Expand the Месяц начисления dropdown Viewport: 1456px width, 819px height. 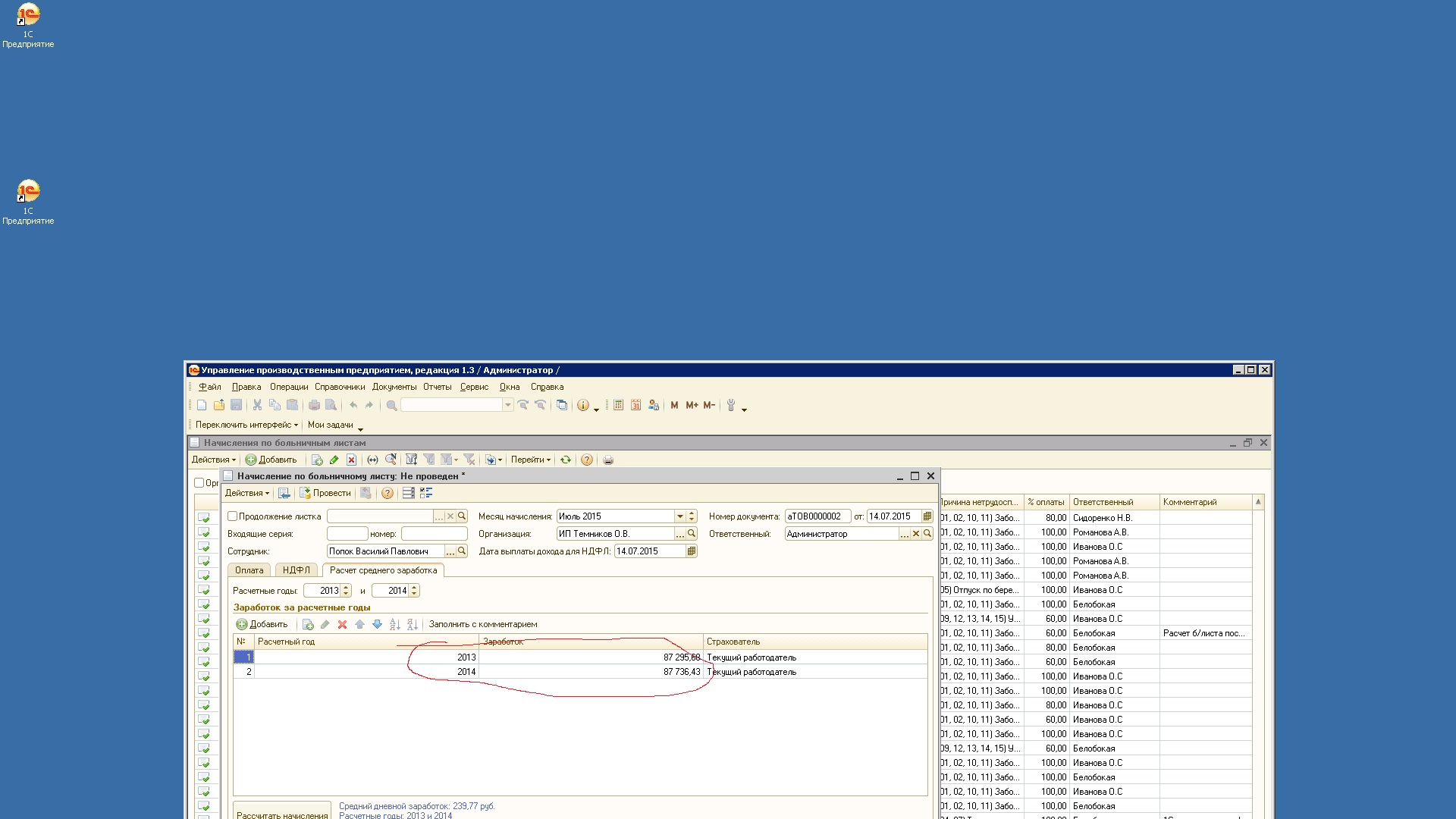679,516
